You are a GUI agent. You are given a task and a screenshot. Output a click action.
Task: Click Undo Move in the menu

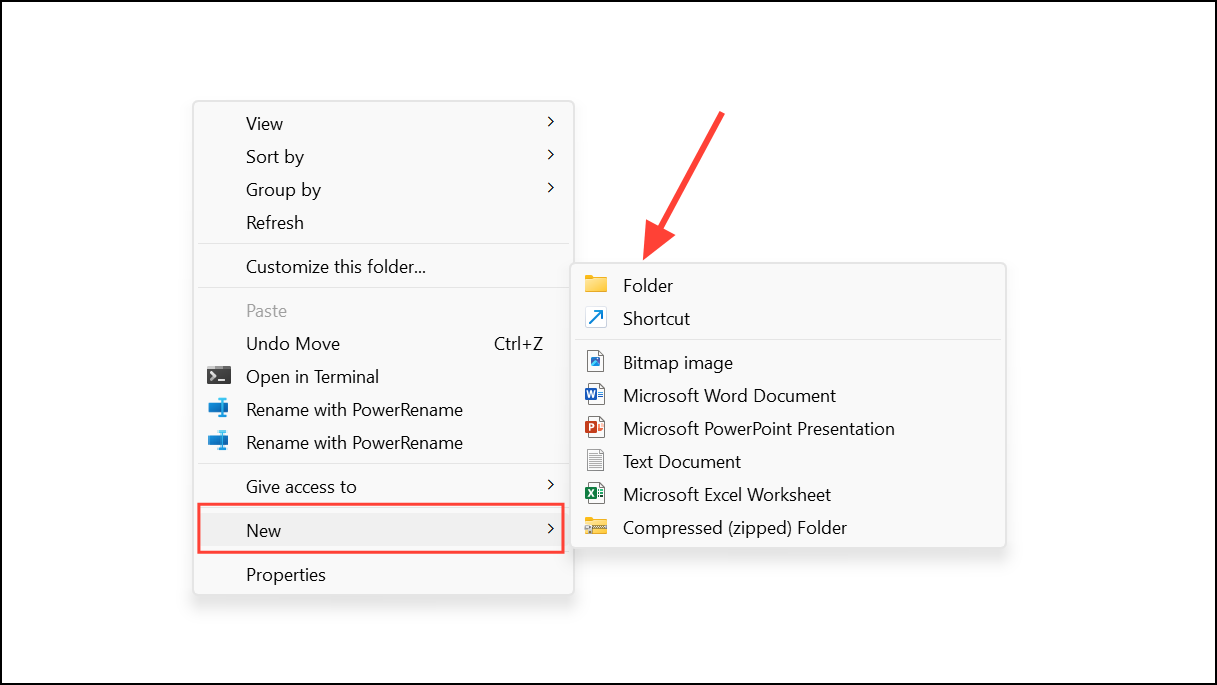click(x=292, y=343)
